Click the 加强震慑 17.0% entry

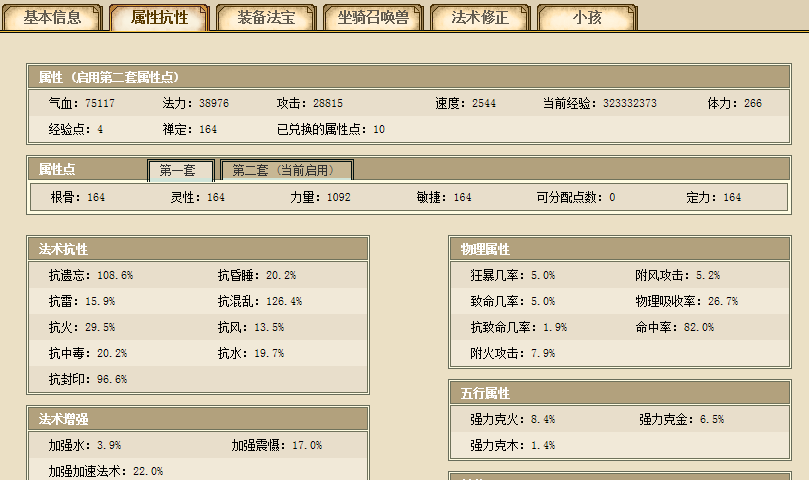pos(276,445)
